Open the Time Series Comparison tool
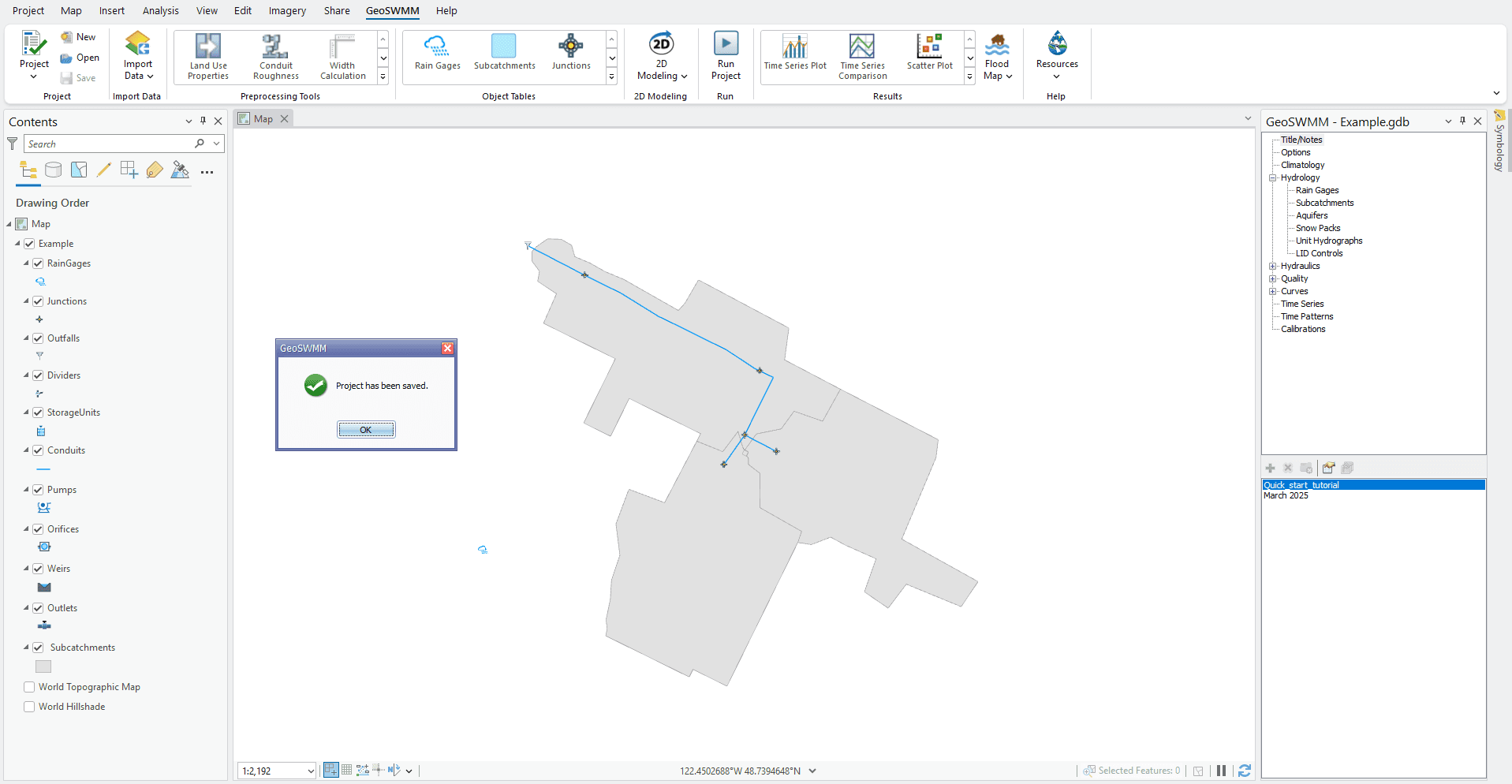Image resolution: width=1512 pixels, height=784 pixels. pyautogui.click(x=861, y=55)
